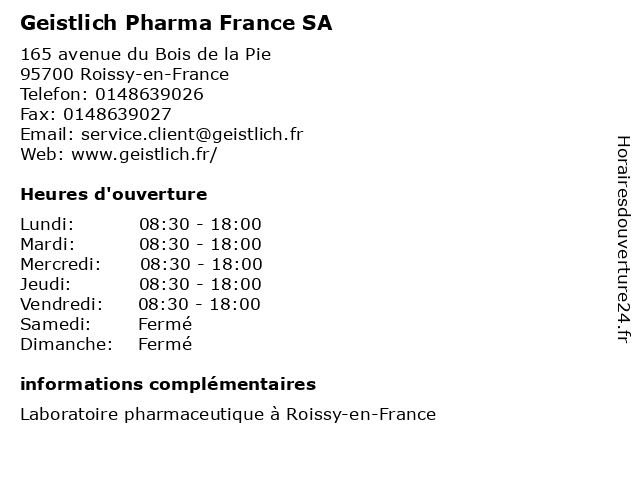
Task: Select the Lundi opening hours row
Action: [x=141, y=224]
